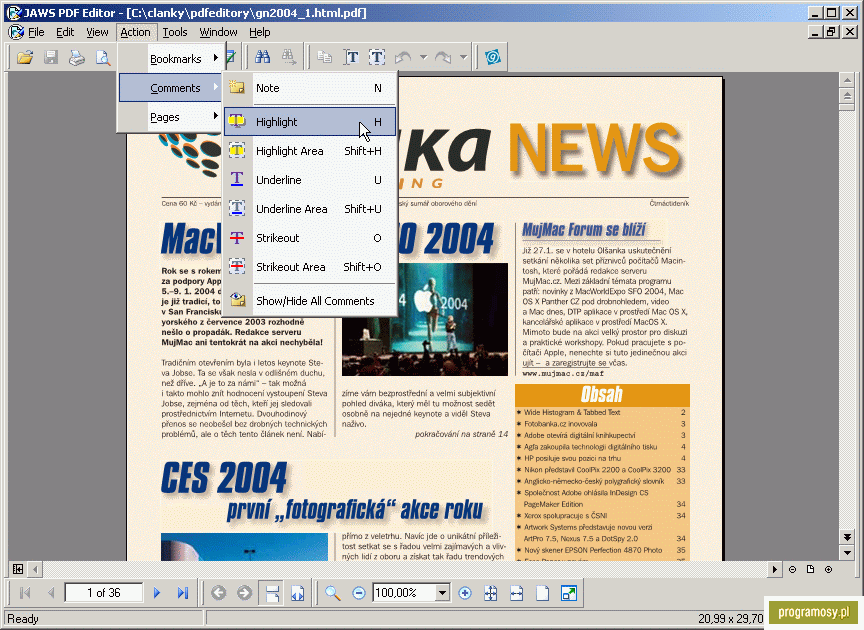The height and width of the screenshot is (630, 864).
Task: Toggle continuous page layout
Action: click(272, 593)
